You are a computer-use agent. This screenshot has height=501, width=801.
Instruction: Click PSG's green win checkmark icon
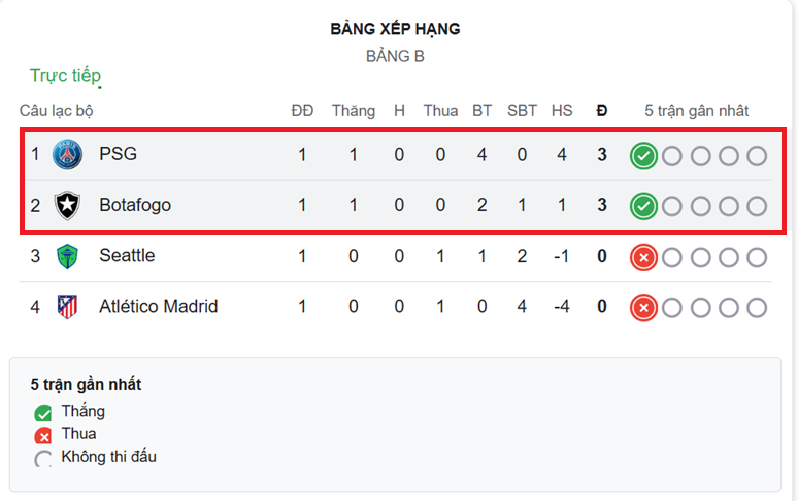644,156
